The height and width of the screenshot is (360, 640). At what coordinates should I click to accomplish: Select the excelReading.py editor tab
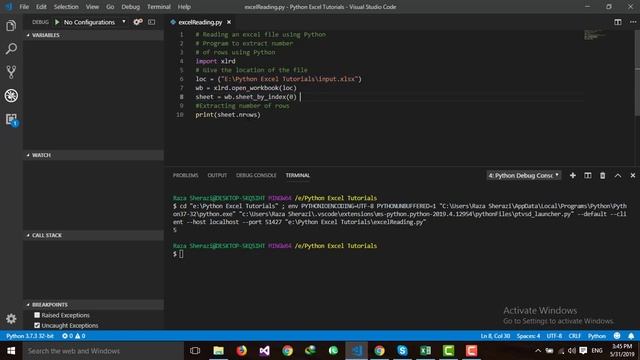point(200,22)
